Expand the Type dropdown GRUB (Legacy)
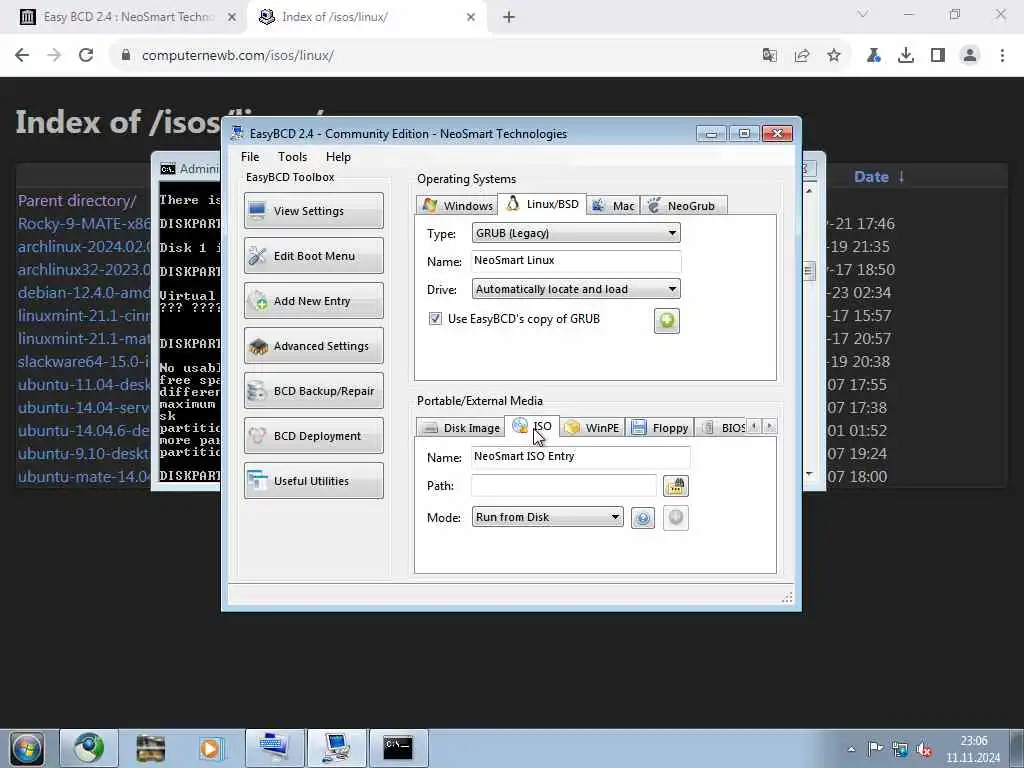This screenshot has width=1024, height=768. 576,233
